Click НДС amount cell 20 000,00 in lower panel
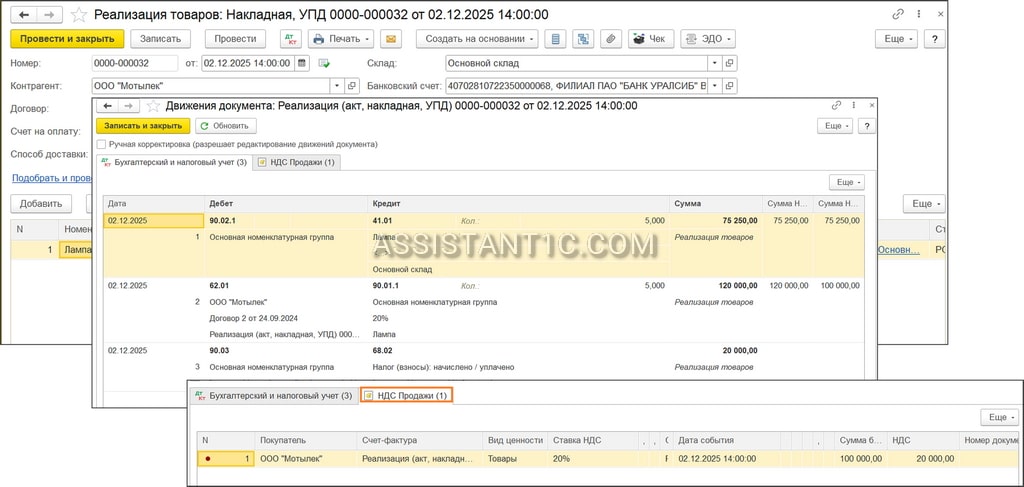1024x487 pixels. pyautogui.click(x=923, y=459)
